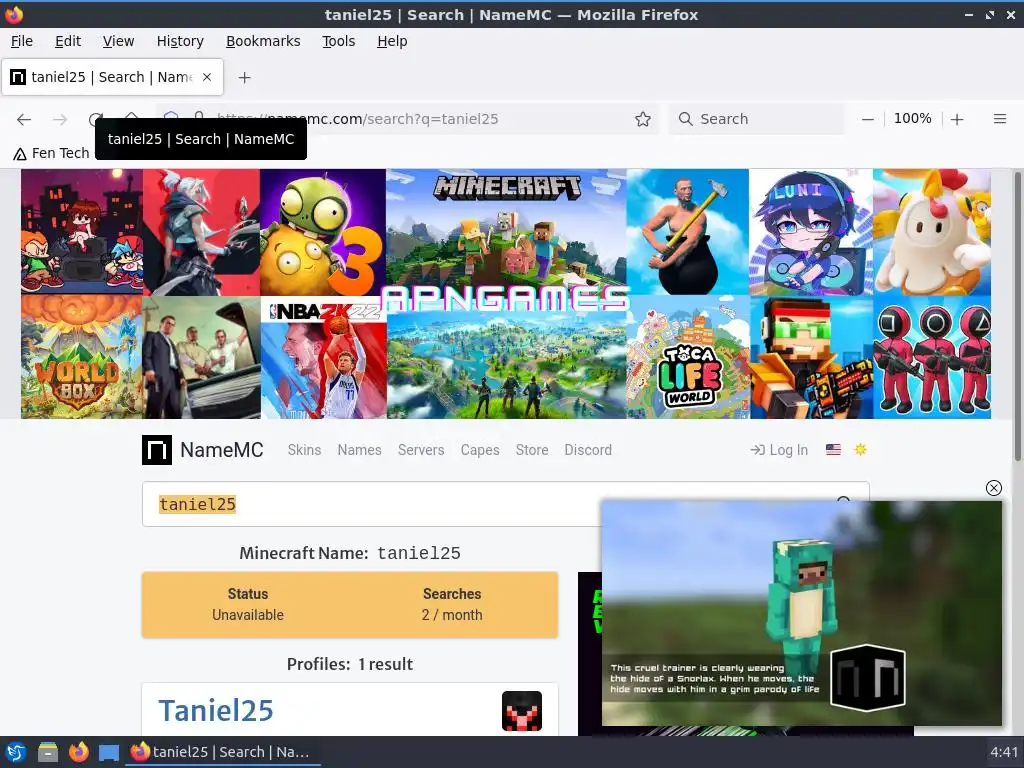Screen dimensions: 1024x768
Task: Open the Taniel25 profile link
Action: pos(216,711)
